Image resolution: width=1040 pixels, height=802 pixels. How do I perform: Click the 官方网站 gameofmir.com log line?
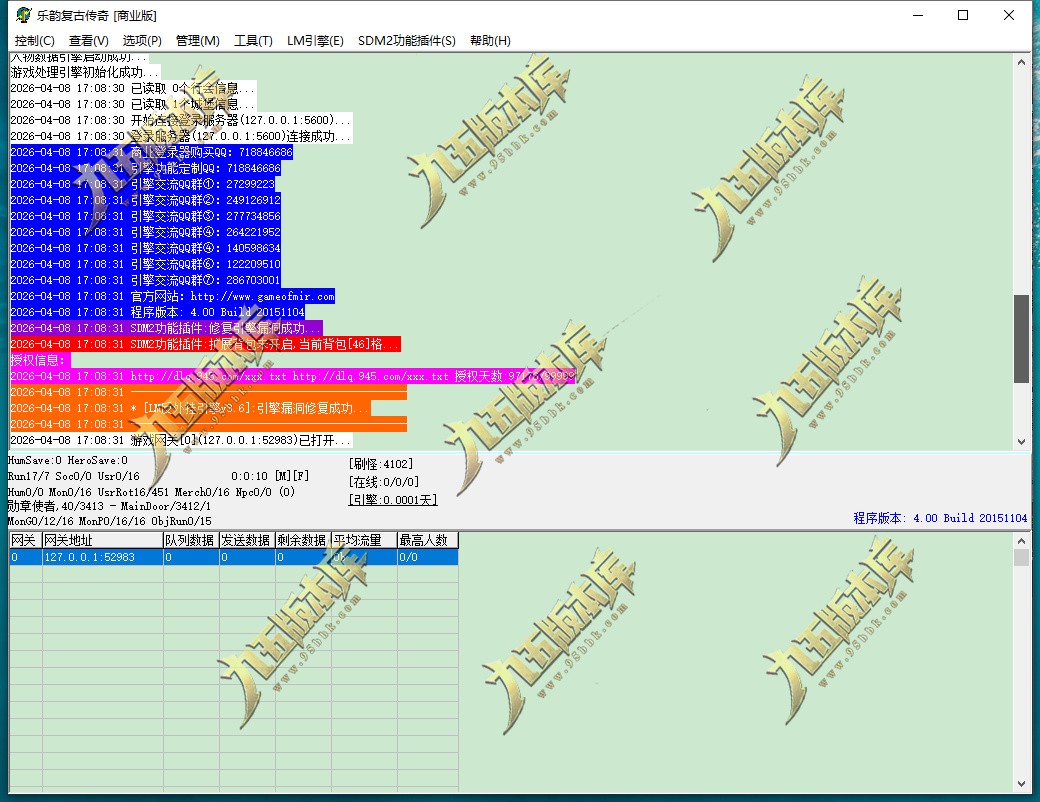(172, 297)
